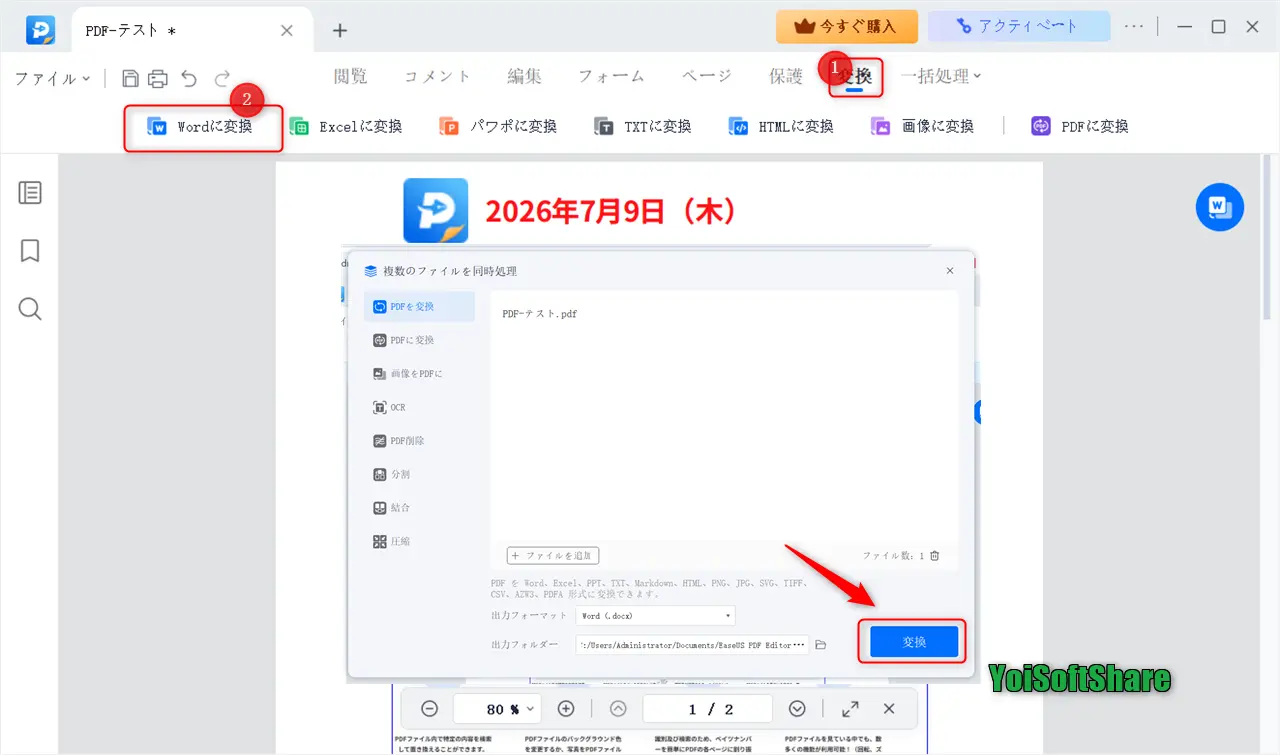Select Excelに変換 toolbar item
1280x755 pixels.
click(346, 126)
